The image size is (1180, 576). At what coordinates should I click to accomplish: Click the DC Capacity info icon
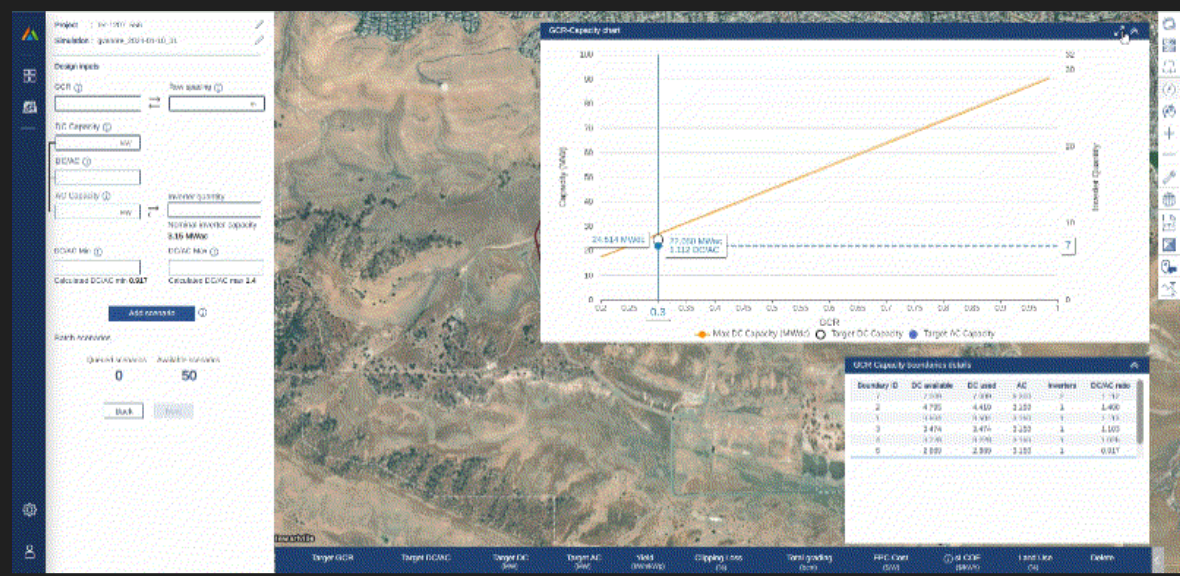pos(106,128)
